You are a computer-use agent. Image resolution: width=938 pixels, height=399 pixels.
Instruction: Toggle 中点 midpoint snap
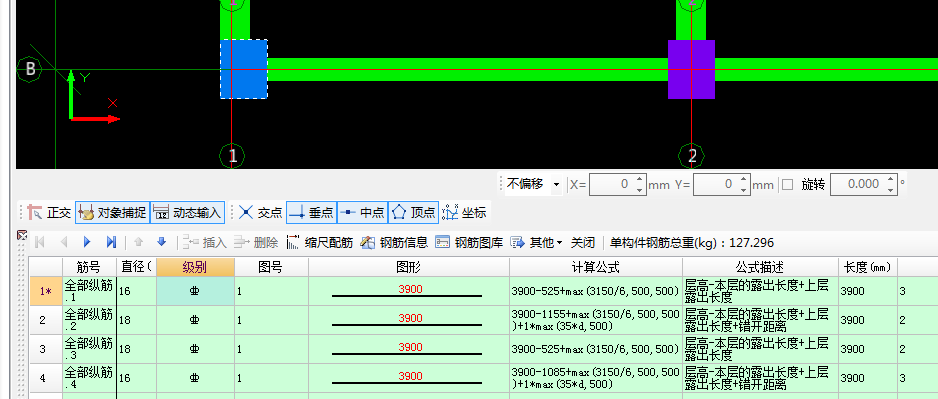point(363,212)
